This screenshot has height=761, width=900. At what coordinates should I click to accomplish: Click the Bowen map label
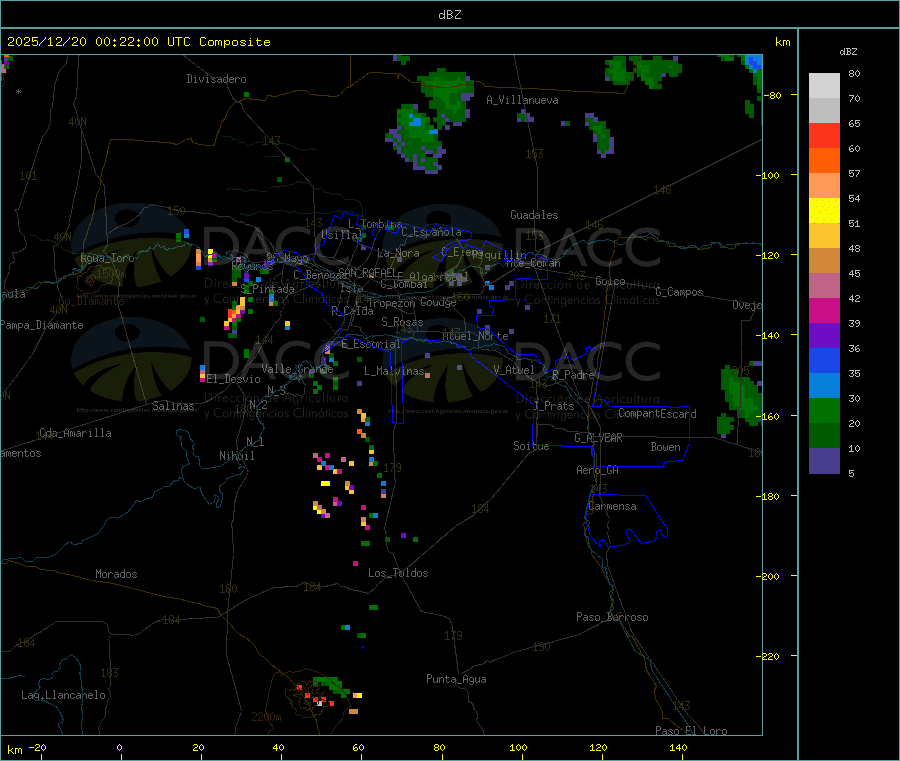(x=666, y=447)
